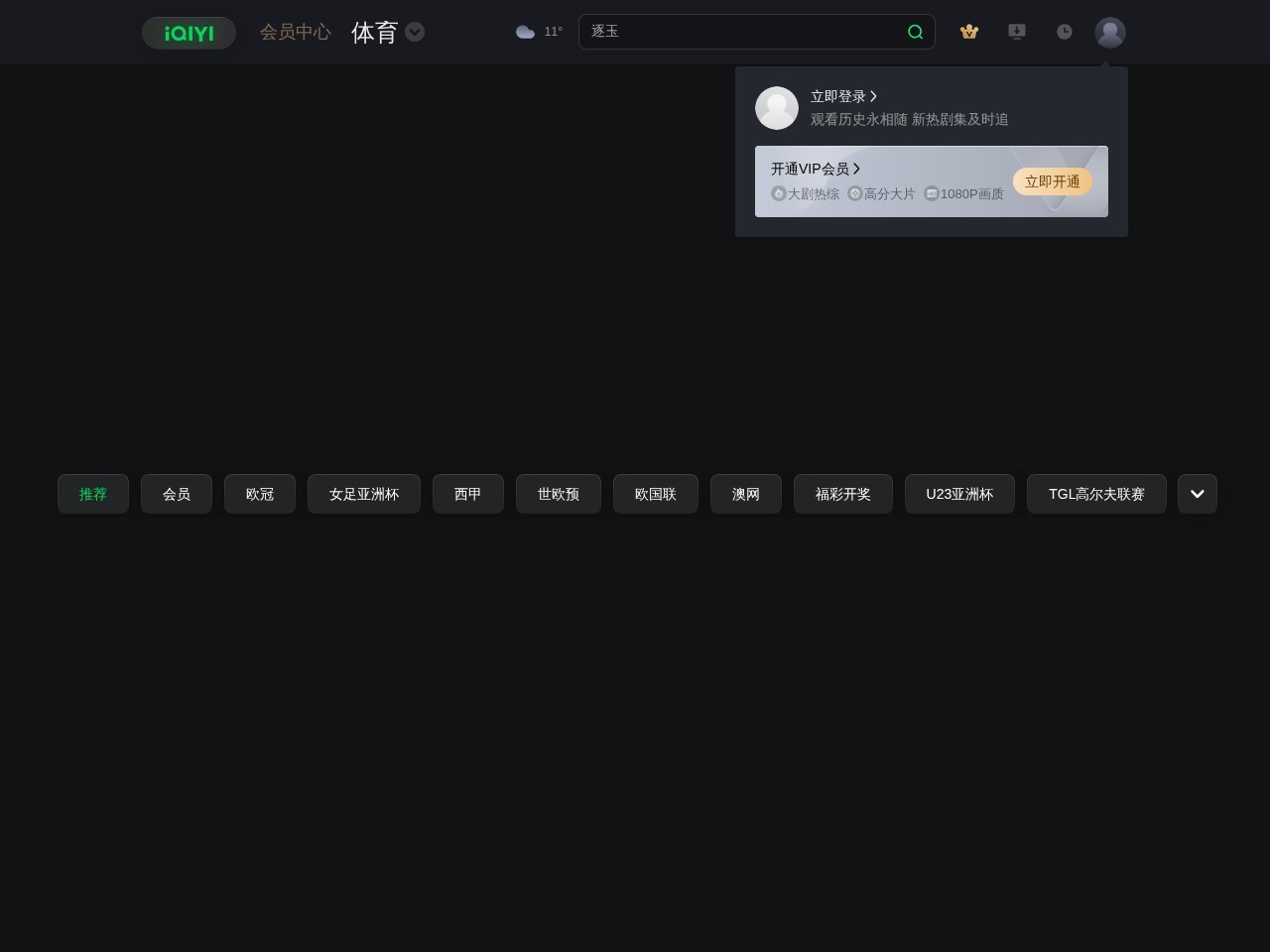Open the VIP crown membership icon
Viewport: 1270px width, 952px height.
969,32
